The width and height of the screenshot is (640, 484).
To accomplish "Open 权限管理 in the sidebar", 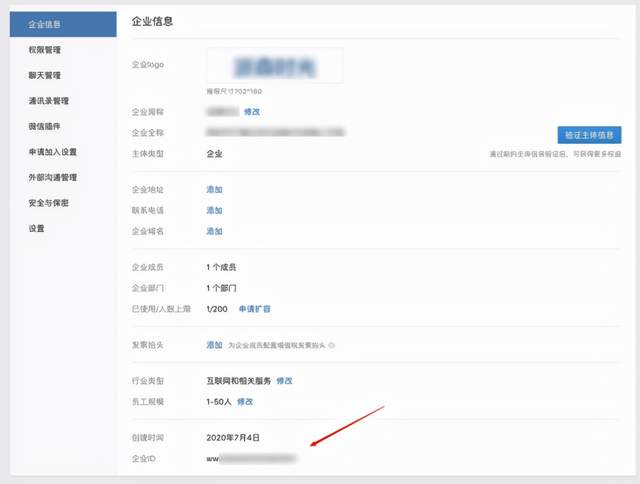I will [44, 50].
